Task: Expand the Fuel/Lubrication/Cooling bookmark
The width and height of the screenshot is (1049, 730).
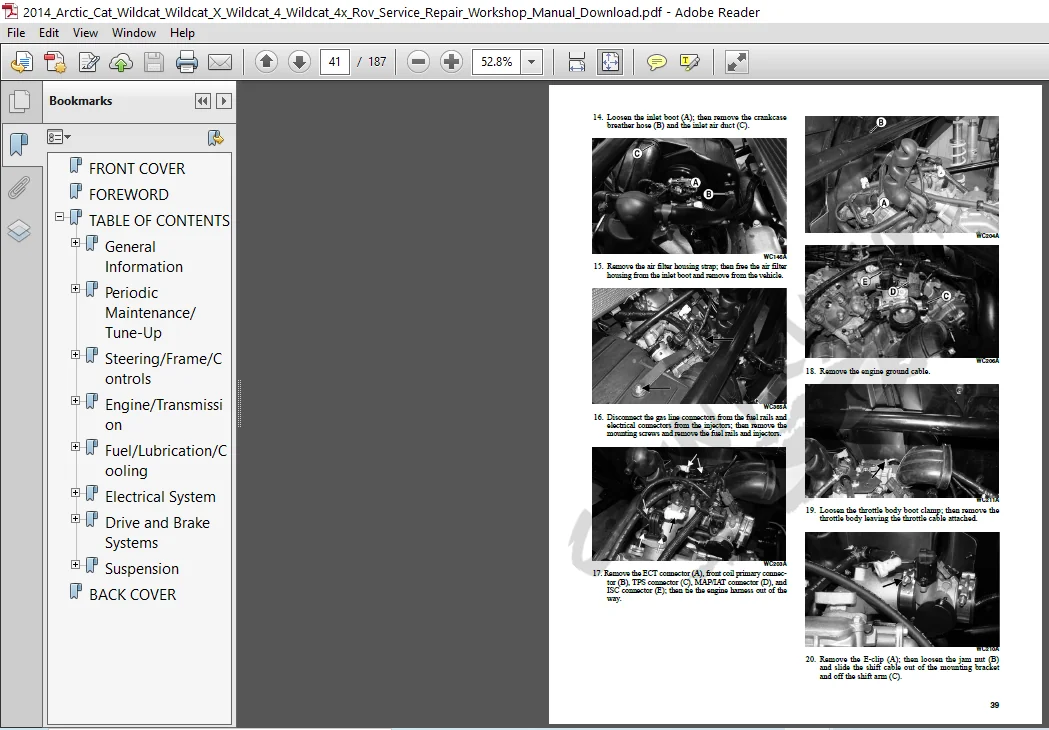Action: click(x=76, y=447)
